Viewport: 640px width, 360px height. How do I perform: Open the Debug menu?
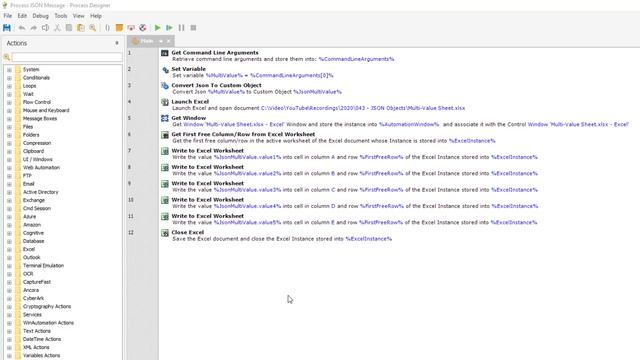click(x=40, y=16)
